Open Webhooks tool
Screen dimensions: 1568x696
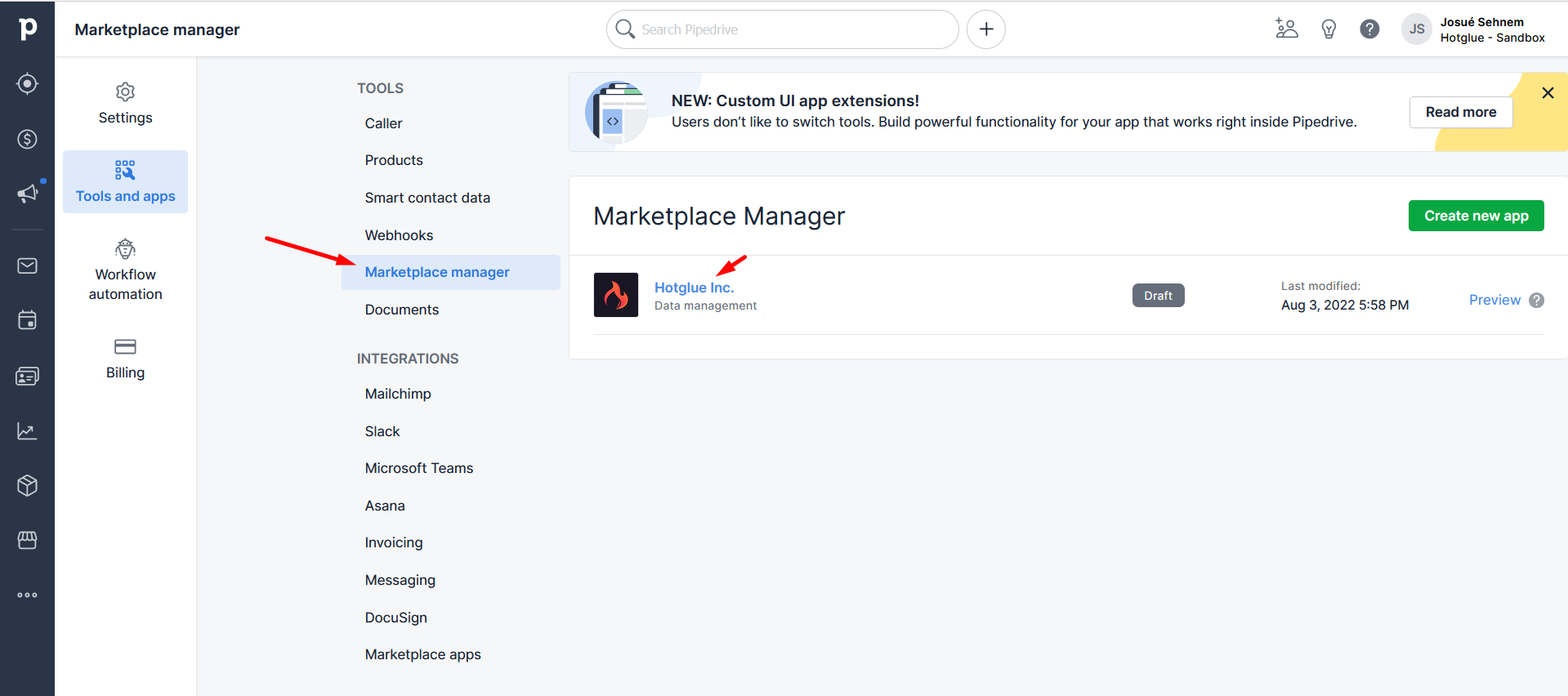point(399,235)
